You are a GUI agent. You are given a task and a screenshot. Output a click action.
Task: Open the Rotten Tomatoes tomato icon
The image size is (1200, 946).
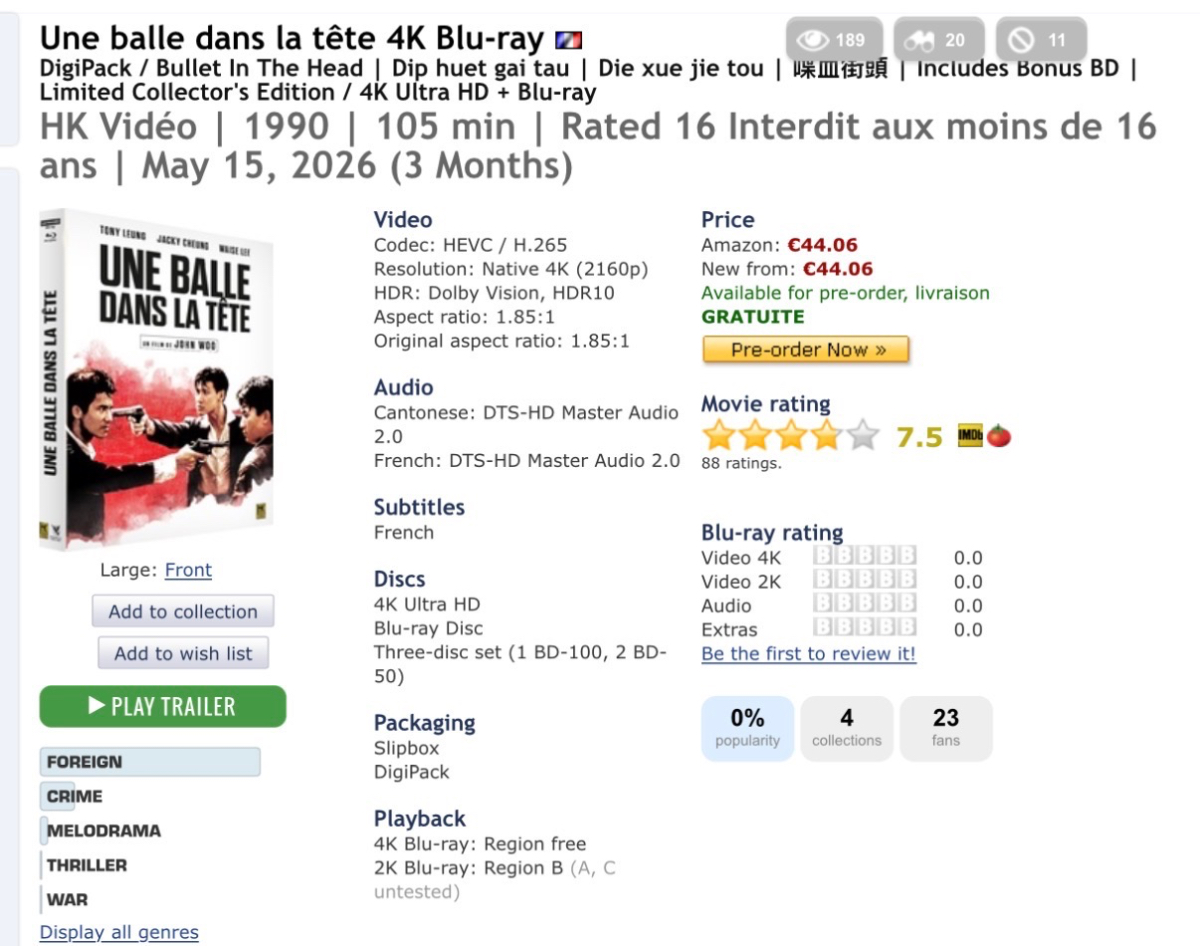point(999,436)
